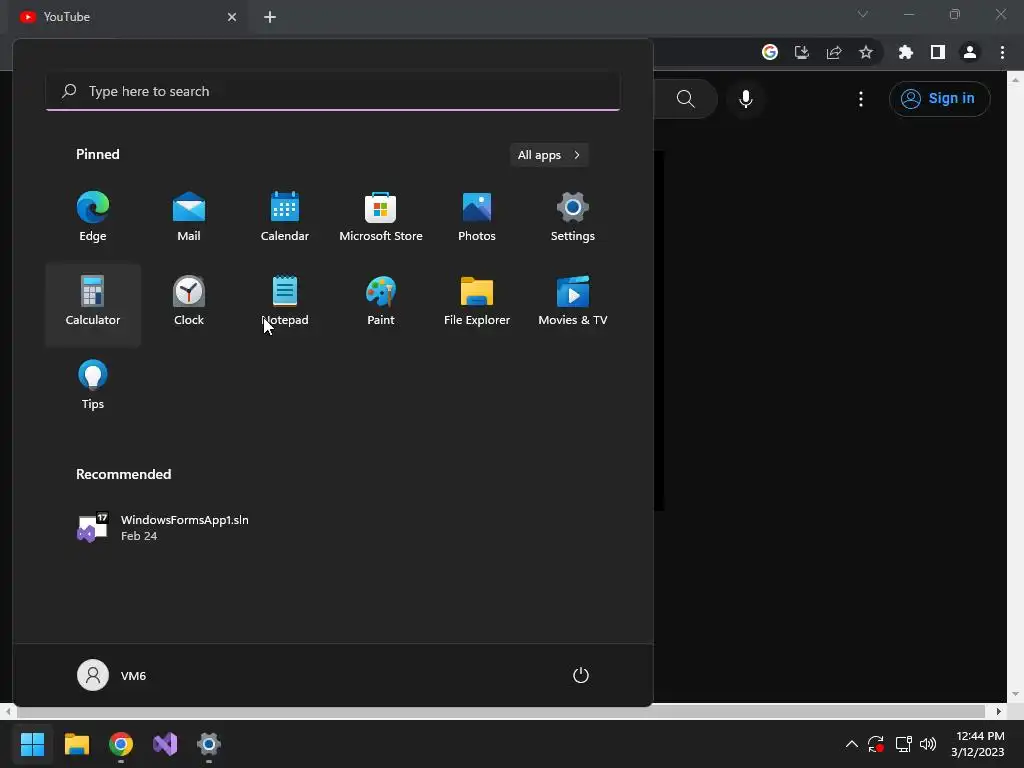Toggle the Chrome side panel
This screenshot has height=768, width=1024.
938,52
